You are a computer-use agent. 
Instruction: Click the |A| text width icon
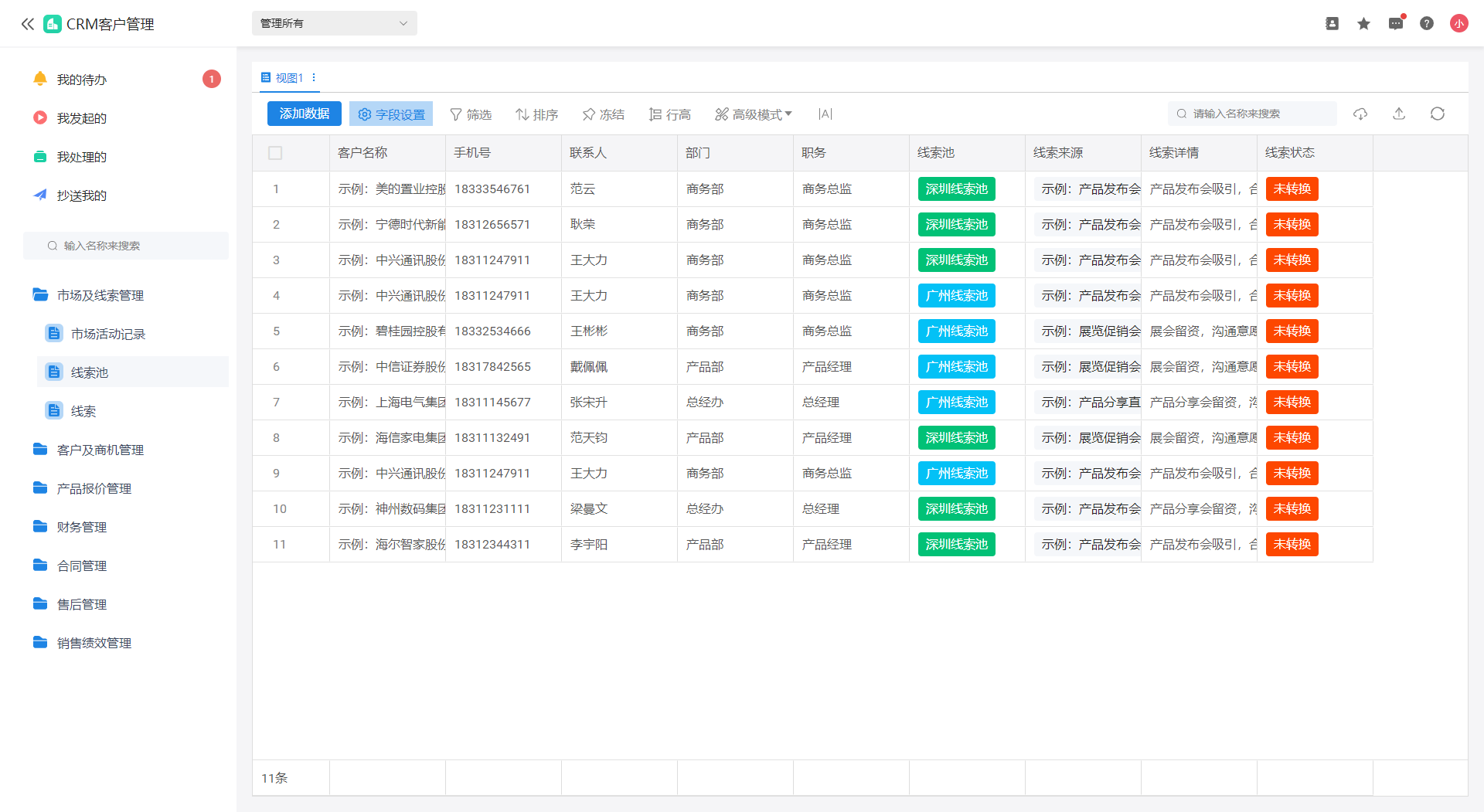(x=825, y=114)
